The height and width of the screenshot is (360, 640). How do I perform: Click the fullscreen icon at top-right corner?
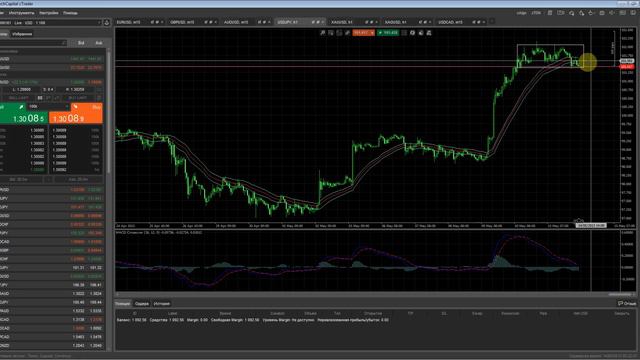tap(633, 13)
